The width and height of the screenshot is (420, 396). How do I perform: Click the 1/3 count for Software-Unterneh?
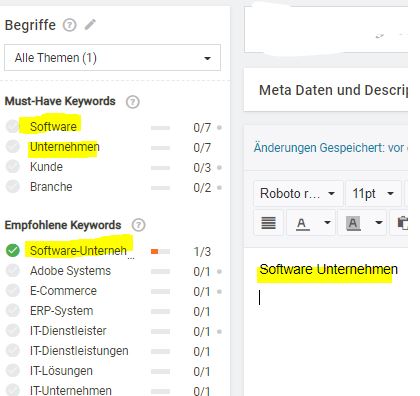pyautogui.click(x=202, y=252)
